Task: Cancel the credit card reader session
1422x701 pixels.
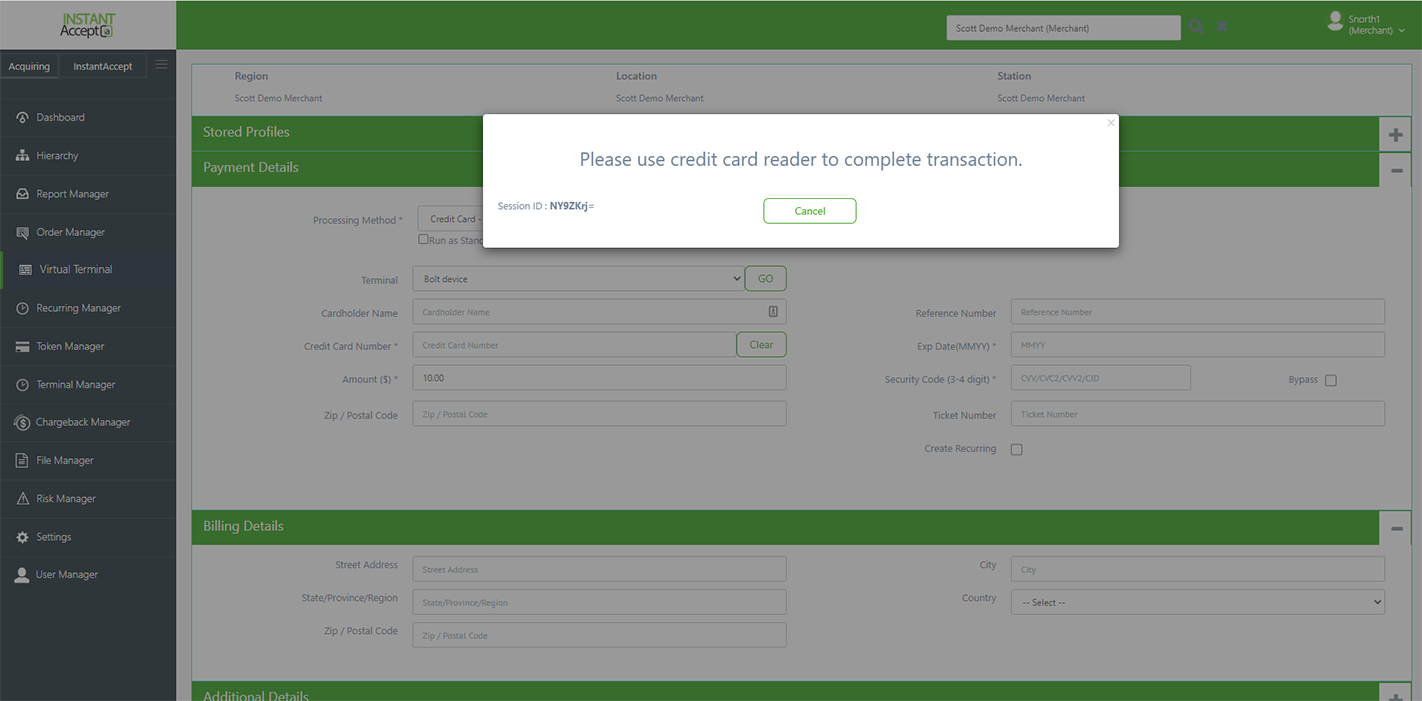Action: (810, 211)
